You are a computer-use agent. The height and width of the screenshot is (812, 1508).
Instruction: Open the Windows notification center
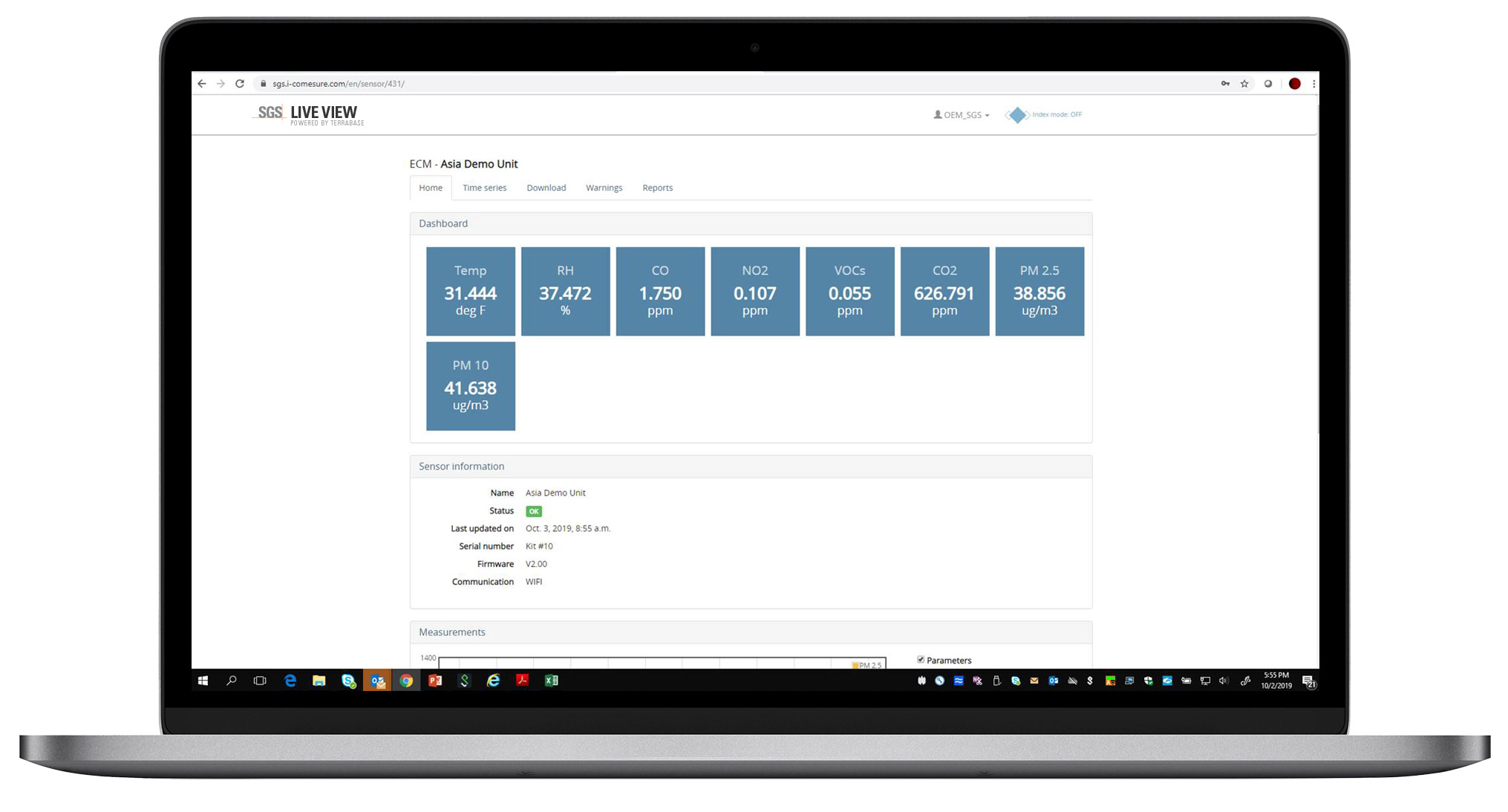1310,681
